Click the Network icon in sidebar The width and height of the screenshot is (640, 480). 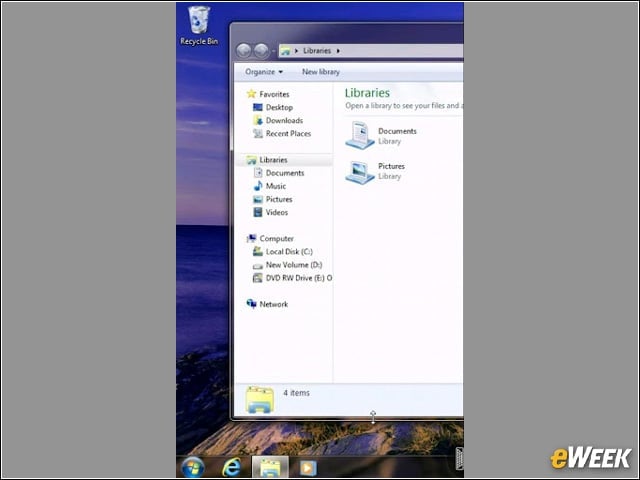[251, 304]
